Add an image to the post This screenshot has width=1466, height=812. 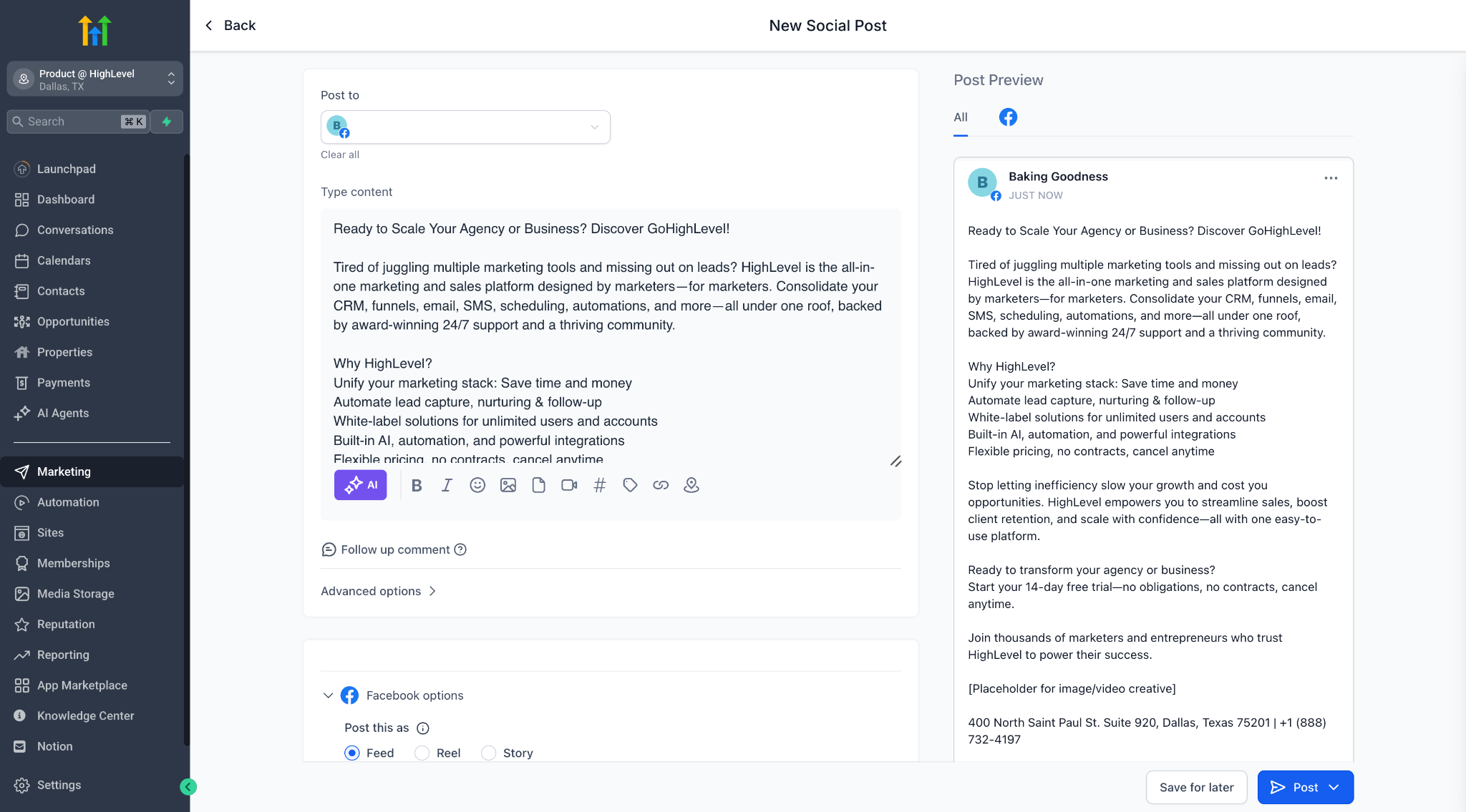[x=508, y=486]
